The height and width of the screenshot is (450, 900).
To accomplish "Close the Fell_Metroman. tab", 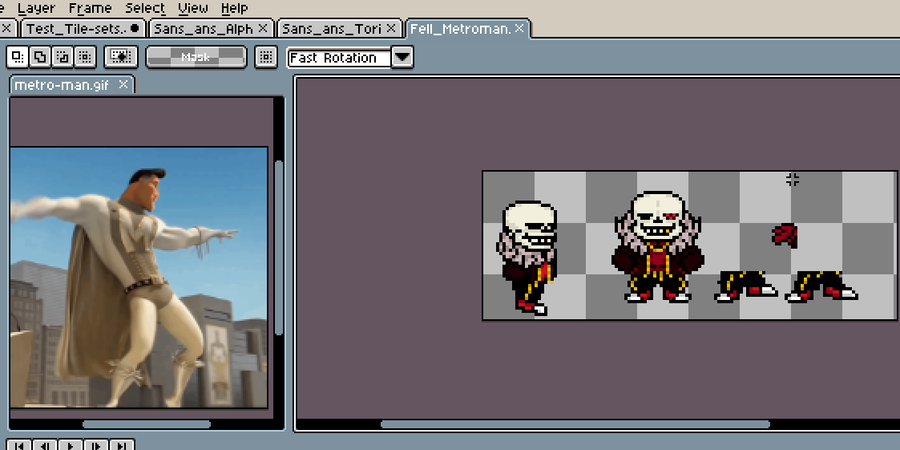I will (519, 28).
